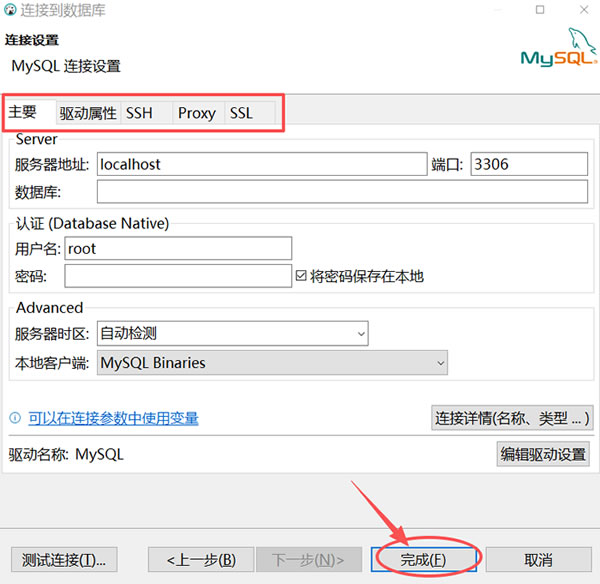The image size is (600, 584).
Task: Click the 取消 button
Action: pyautogui.click(x=539, y=560)
